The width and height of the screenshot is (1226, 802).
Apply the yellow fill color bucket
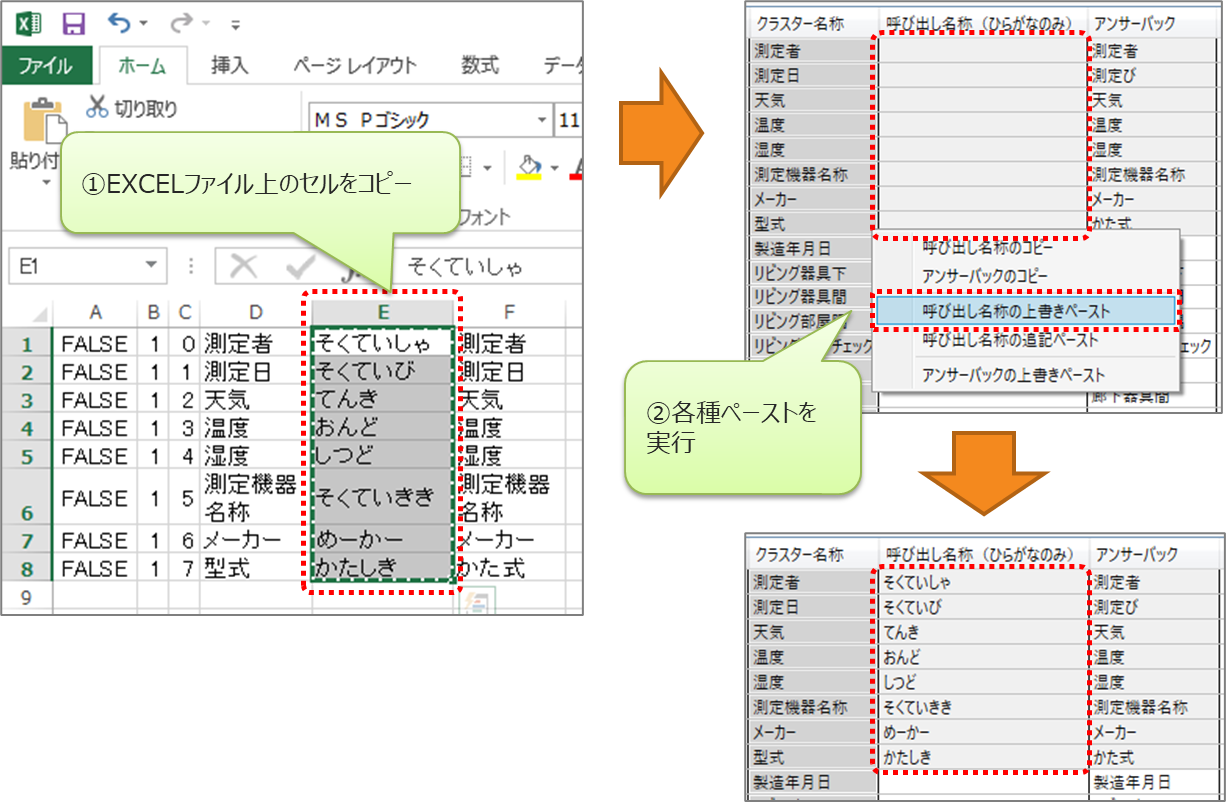529,166
